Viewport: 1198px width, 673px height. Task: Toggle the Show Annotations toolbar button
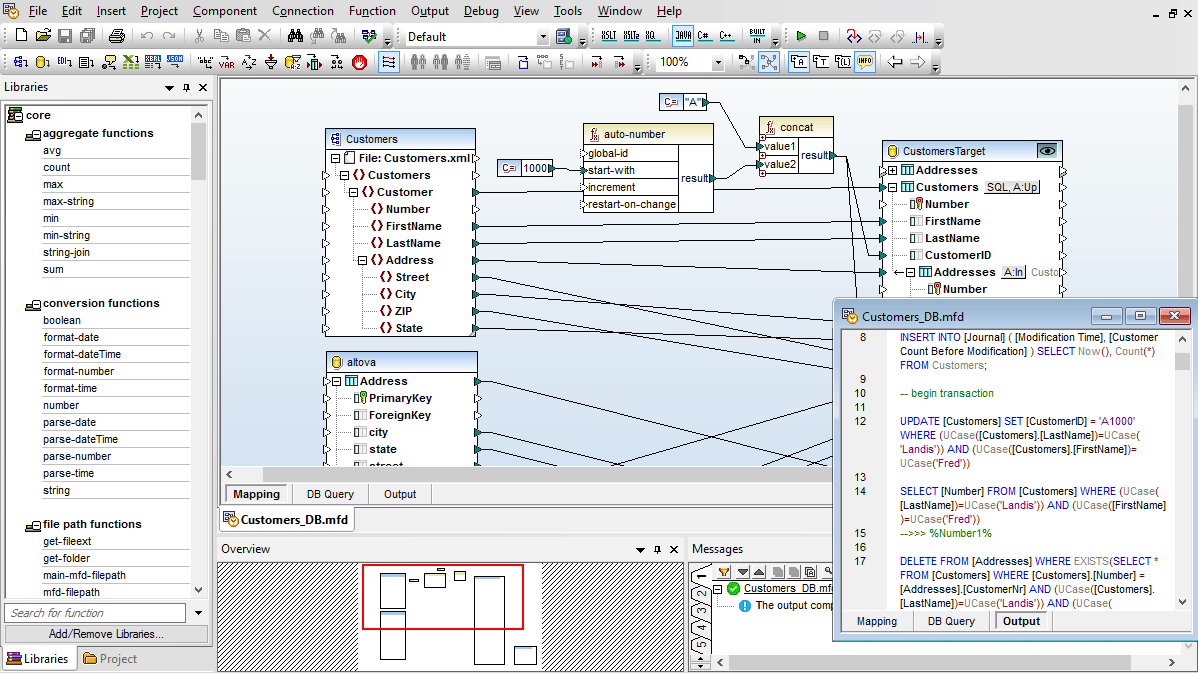point(798,62)
